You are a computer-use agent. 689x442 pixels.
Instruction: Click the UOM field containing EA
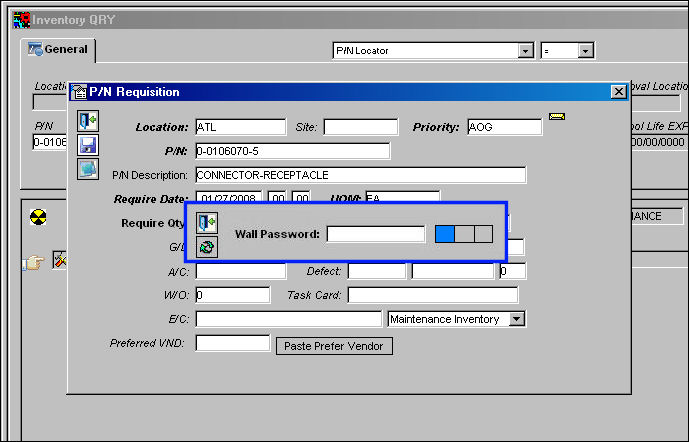(402, 197)
